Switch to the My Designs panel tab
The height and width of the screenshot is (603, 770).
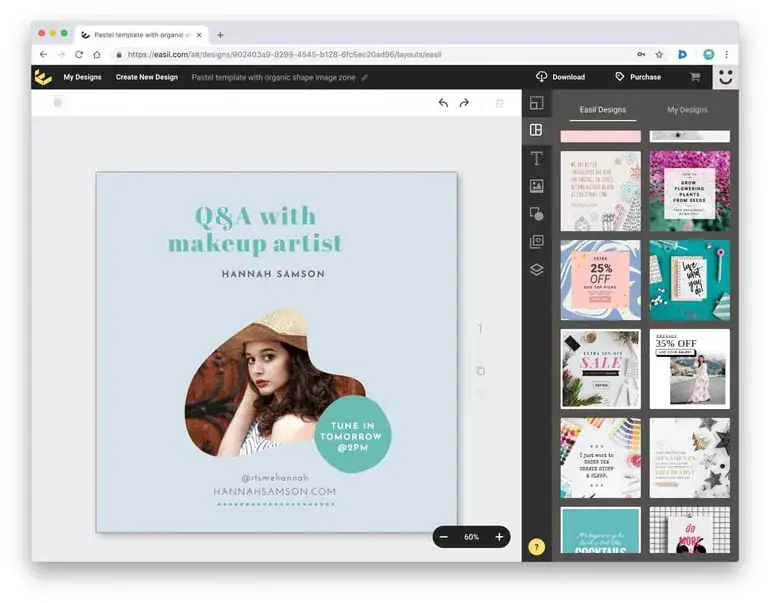pos(686,110)
